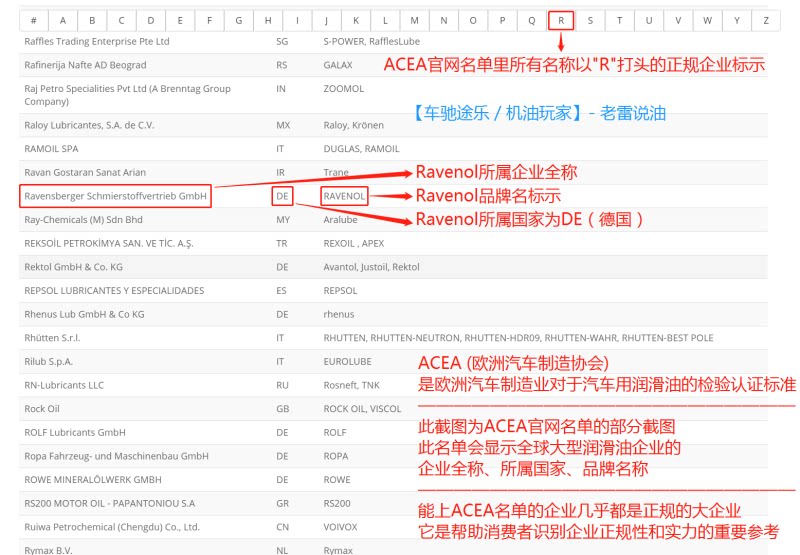This screenshot has width=800, height=555.
Task: Select letter V filter tab
Action: (678, 20)
